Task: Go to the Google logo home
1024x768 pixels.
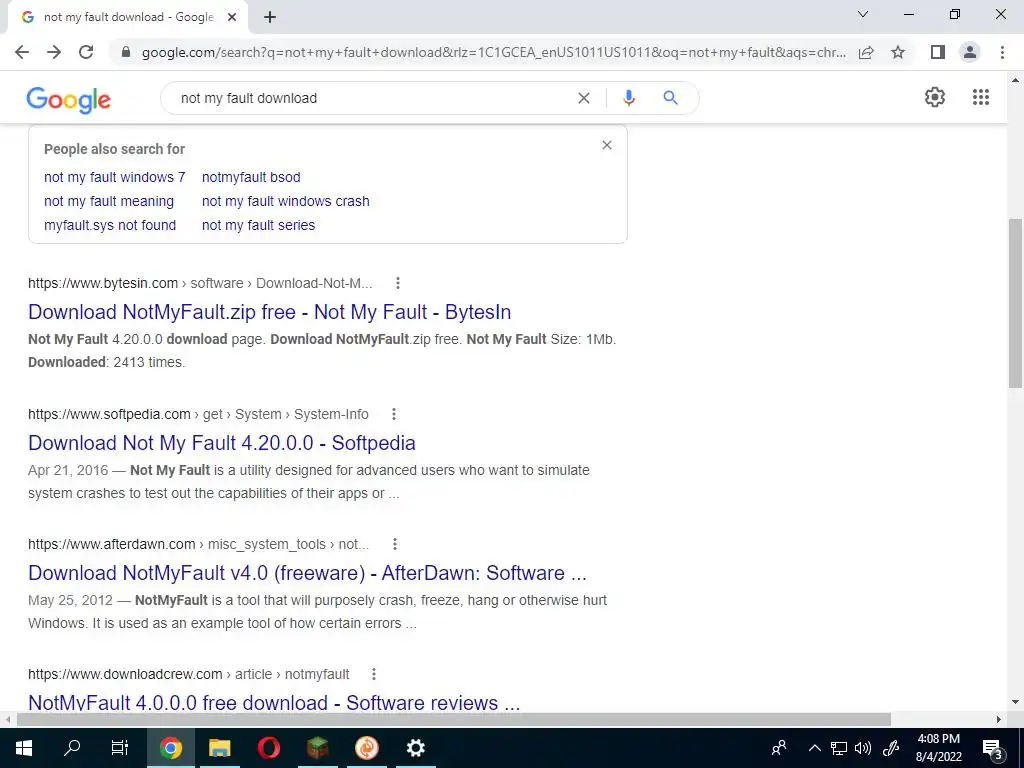Action: [69, 100]
